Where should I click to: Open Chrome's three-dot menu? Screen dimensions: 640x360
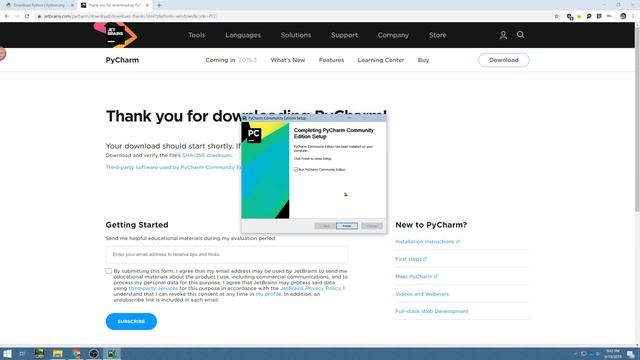point(633,16)
